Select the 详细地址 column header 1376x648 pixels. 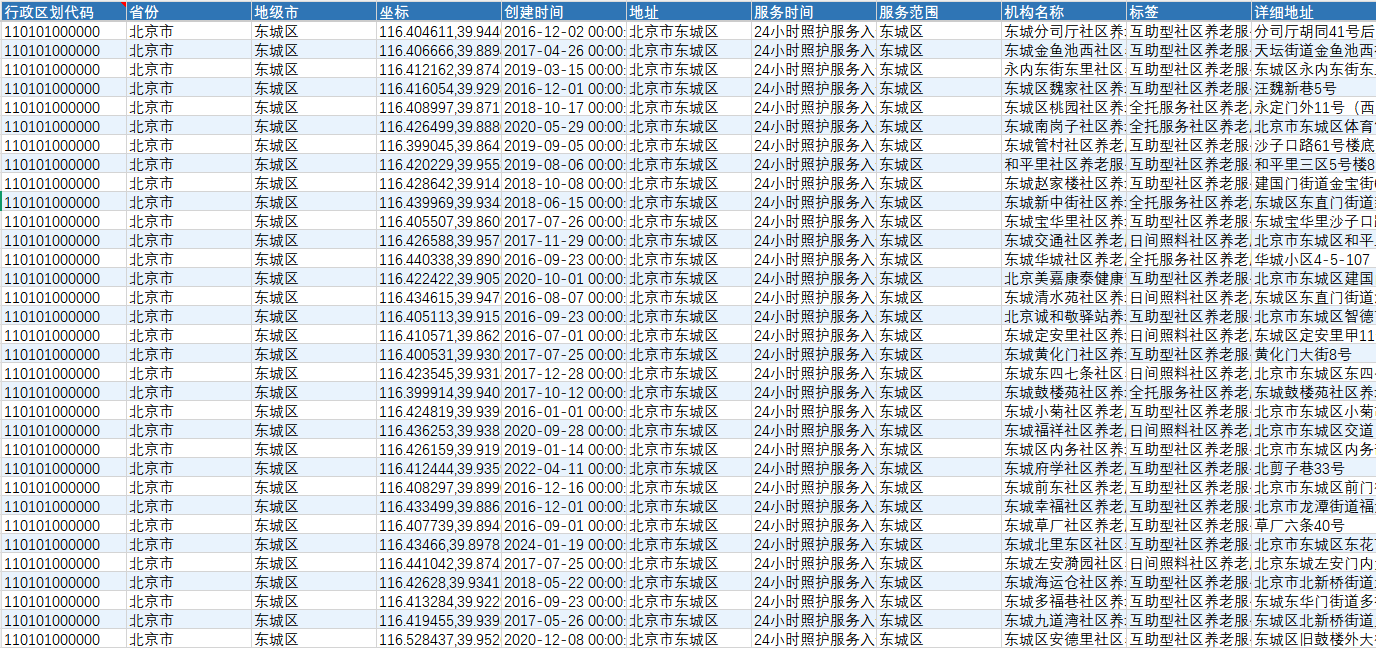point(1313,12)
